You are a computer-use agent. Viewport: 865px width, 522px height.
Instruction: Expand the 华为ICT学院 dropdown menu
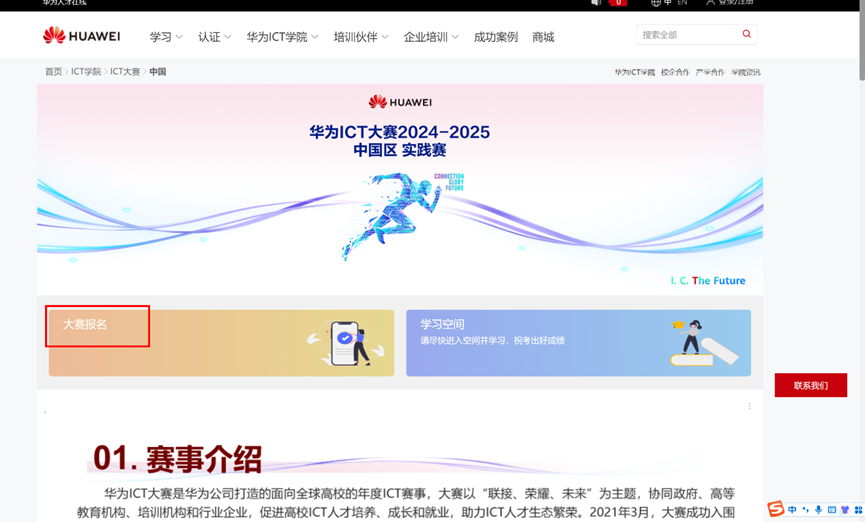tap(282, 37)
